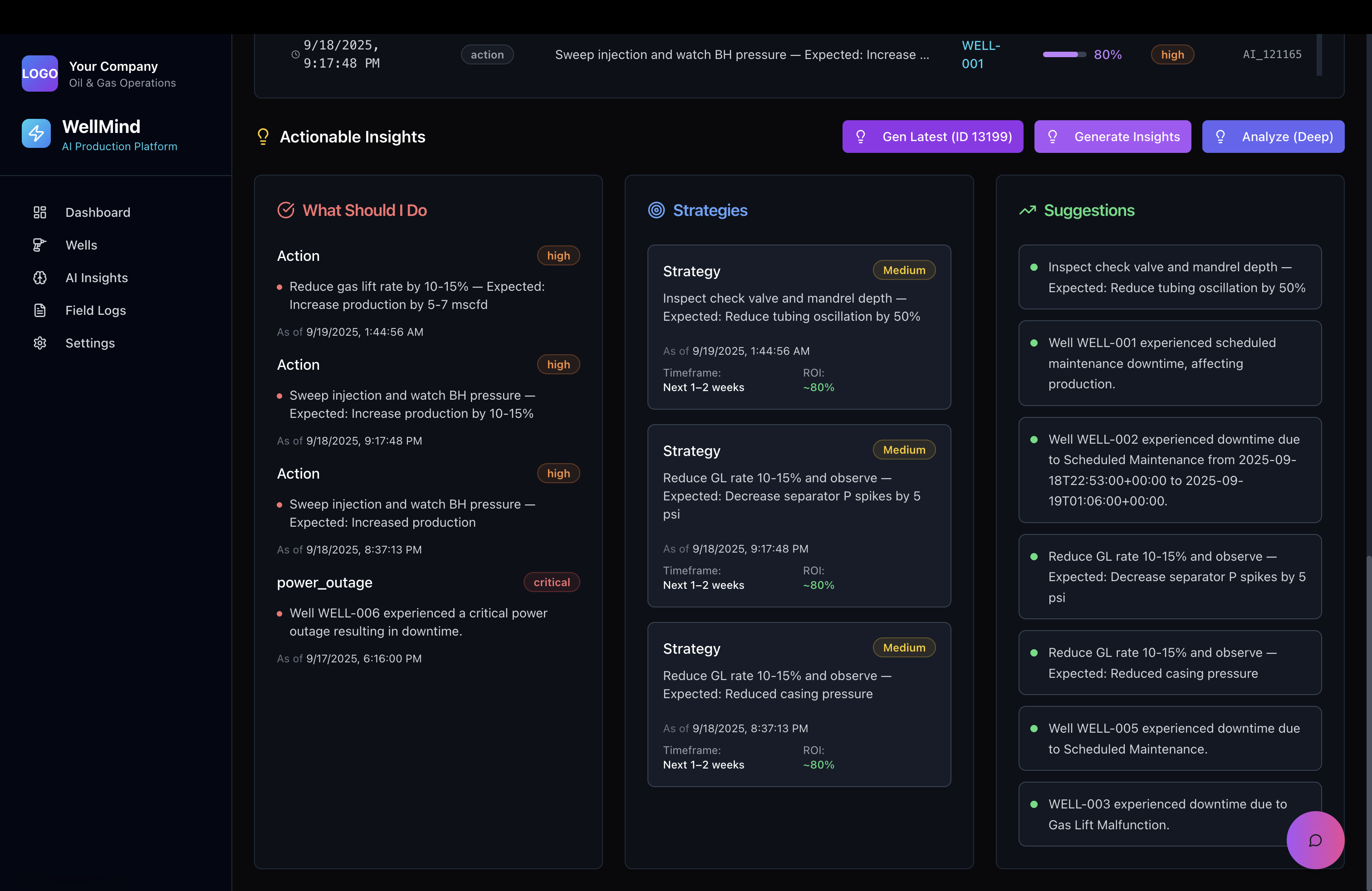Open Settings via the gear icon
The width and height of the screenshot is (1372, 891).
pyautogui.click(x=39, y=343)
